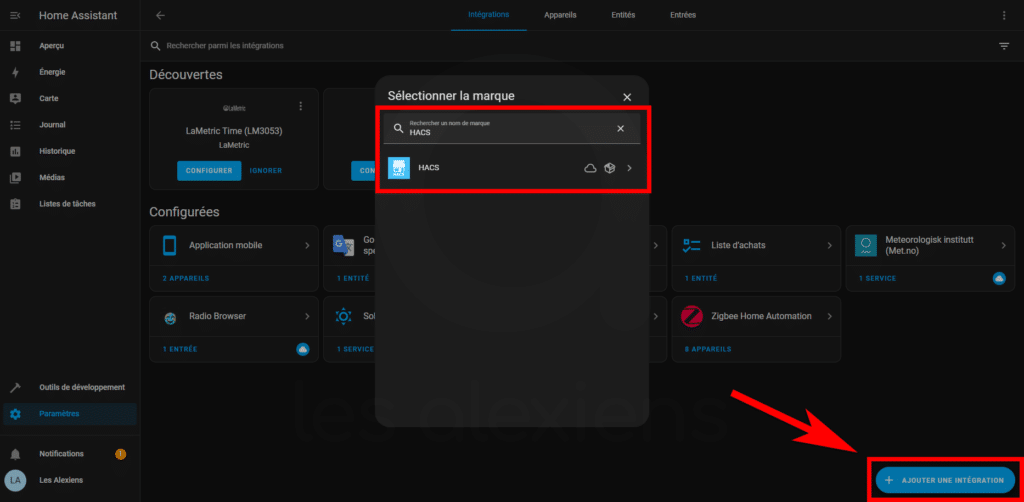Click the Zigbee Home Automation logo
The image size is (1024, 502).
click(x=691, y=316)
